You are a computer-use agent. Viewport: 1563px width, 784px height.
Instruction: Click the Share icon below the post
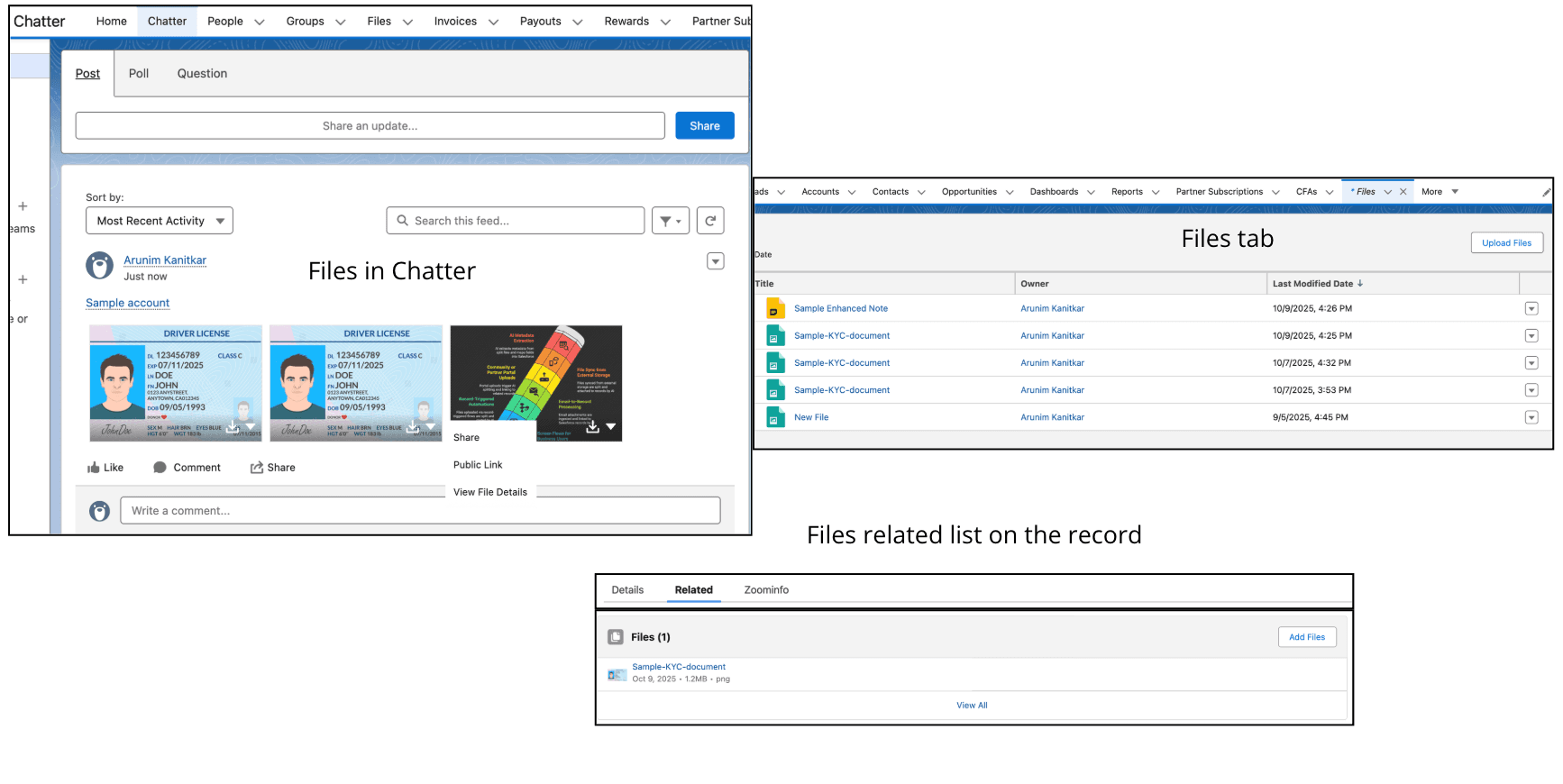click(257, 468)
